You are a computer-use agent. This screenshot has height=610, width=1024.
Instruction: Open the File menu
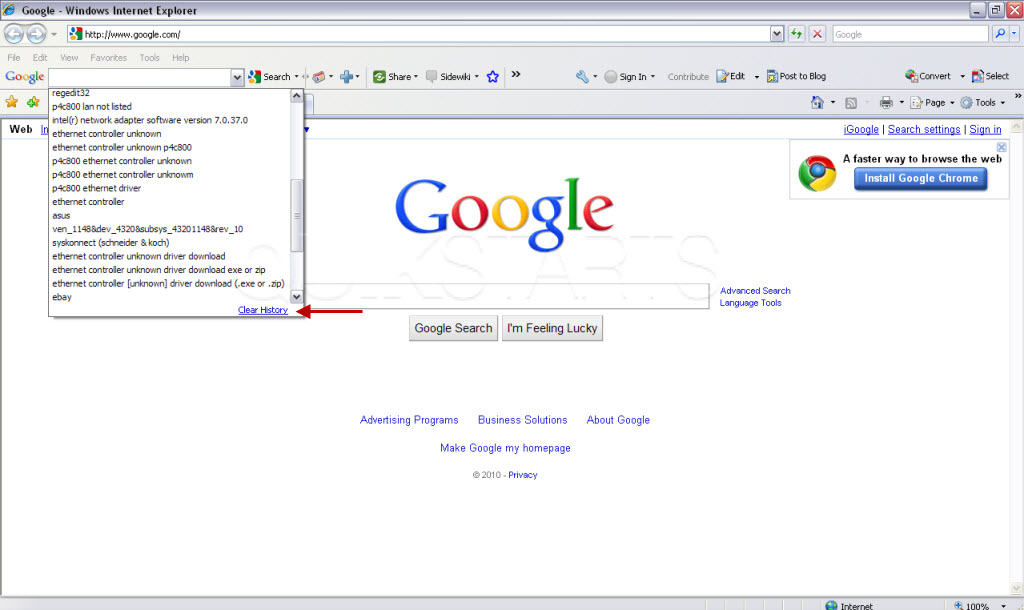tap(14, 57)
